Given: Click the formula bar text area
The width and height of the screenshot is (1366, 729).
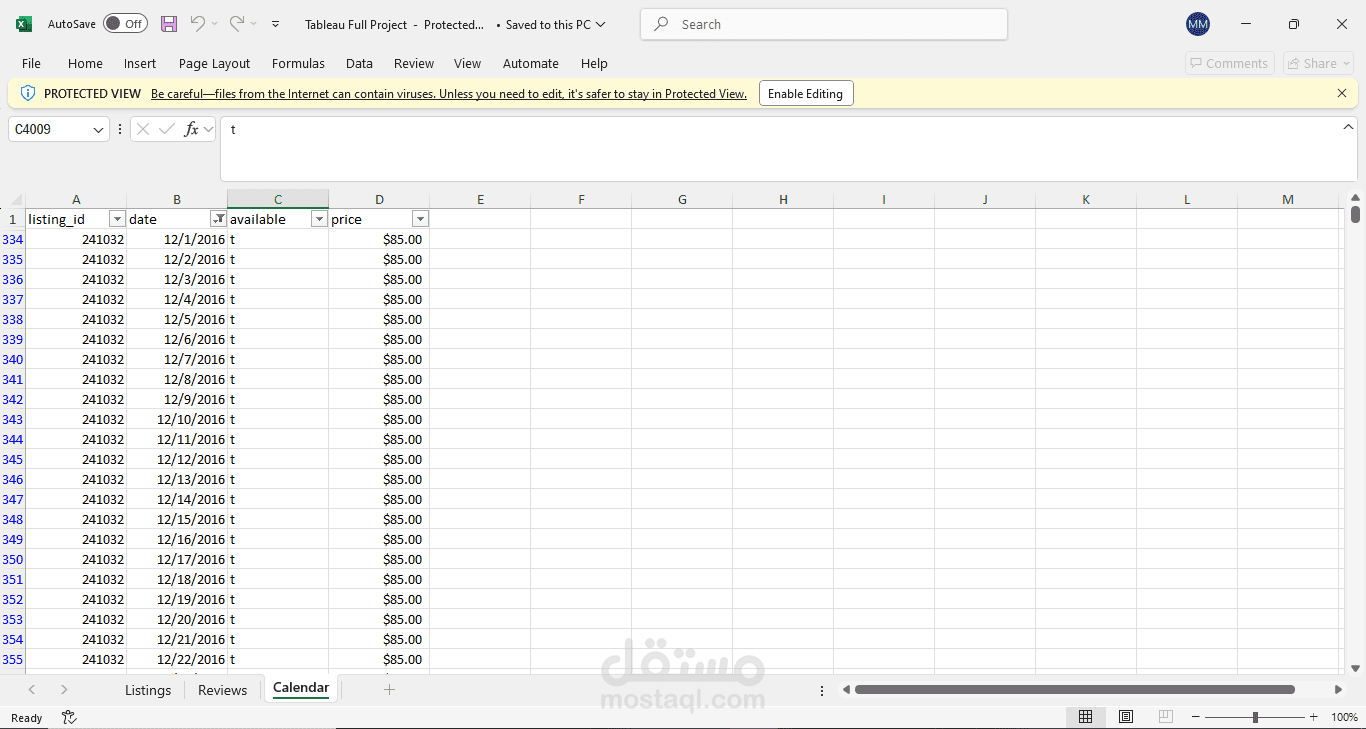Looking at the screenshot, I should coord(780,149).
